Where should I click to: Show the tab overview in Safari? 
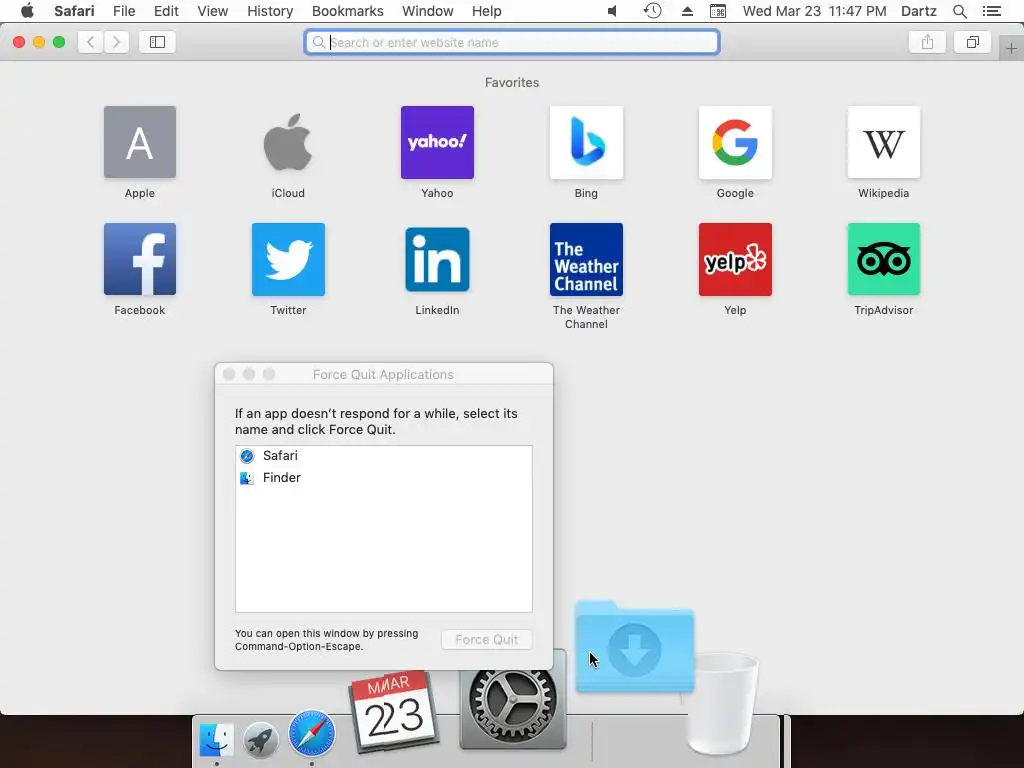point(973,42)
